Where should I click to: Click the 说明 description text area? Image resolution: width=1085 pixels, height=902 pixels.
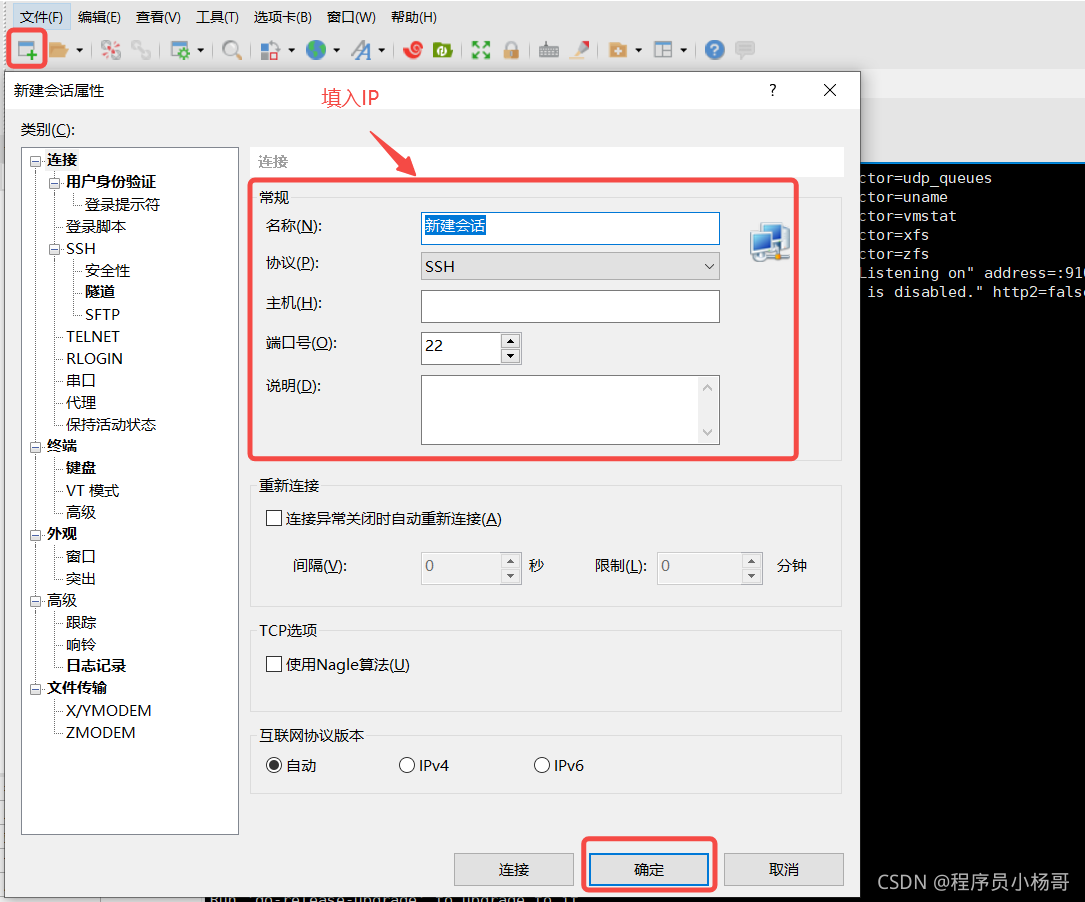coord(570,410)
